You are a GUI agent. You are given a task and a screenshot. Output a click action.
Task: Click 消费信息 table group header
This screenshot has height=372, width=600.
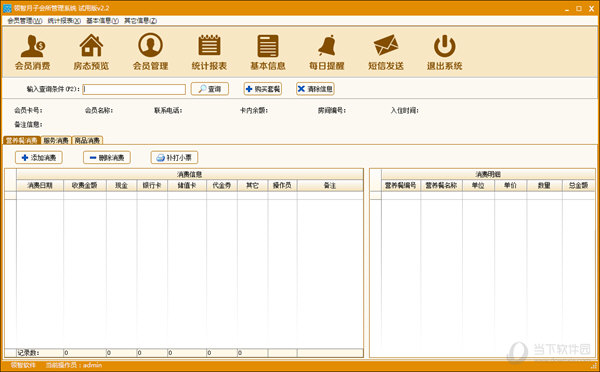190,175
